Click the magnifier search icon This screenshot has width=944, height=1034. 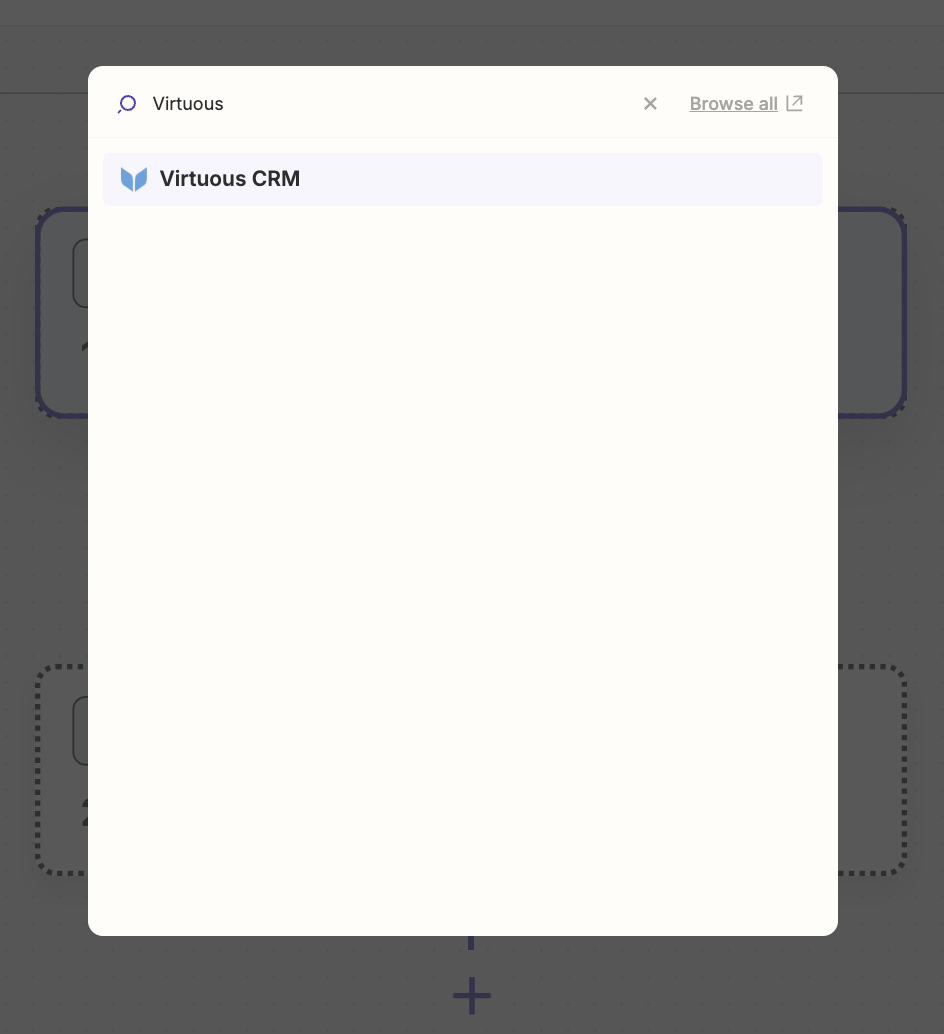pos(127,104)
